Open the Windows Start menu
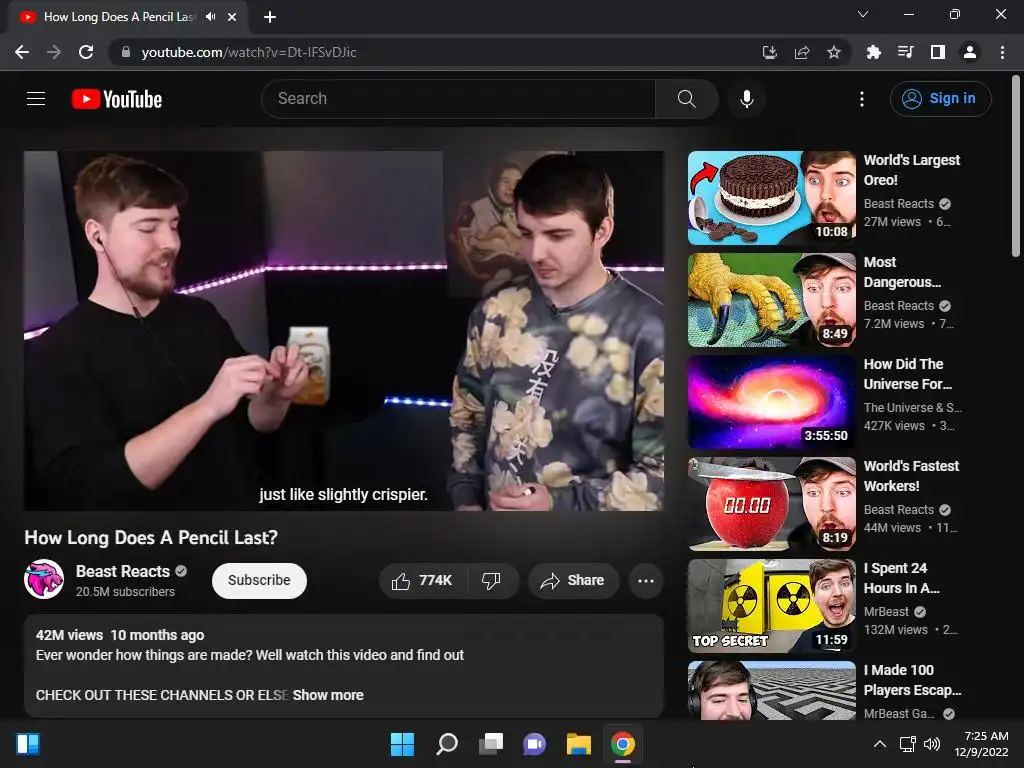Screen dimensions: 1024x768 coord(402,744)
